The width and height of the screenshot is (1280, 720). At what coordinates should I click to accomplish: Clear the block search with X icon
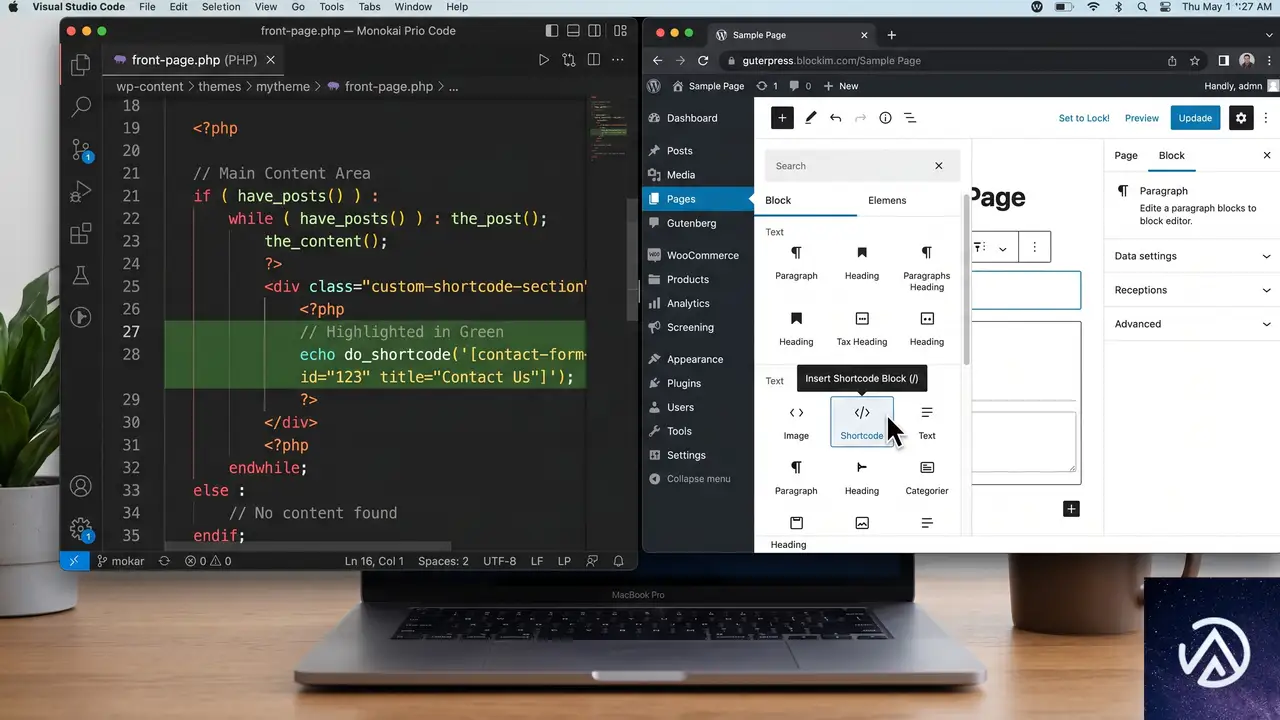(x=939, y=166)
